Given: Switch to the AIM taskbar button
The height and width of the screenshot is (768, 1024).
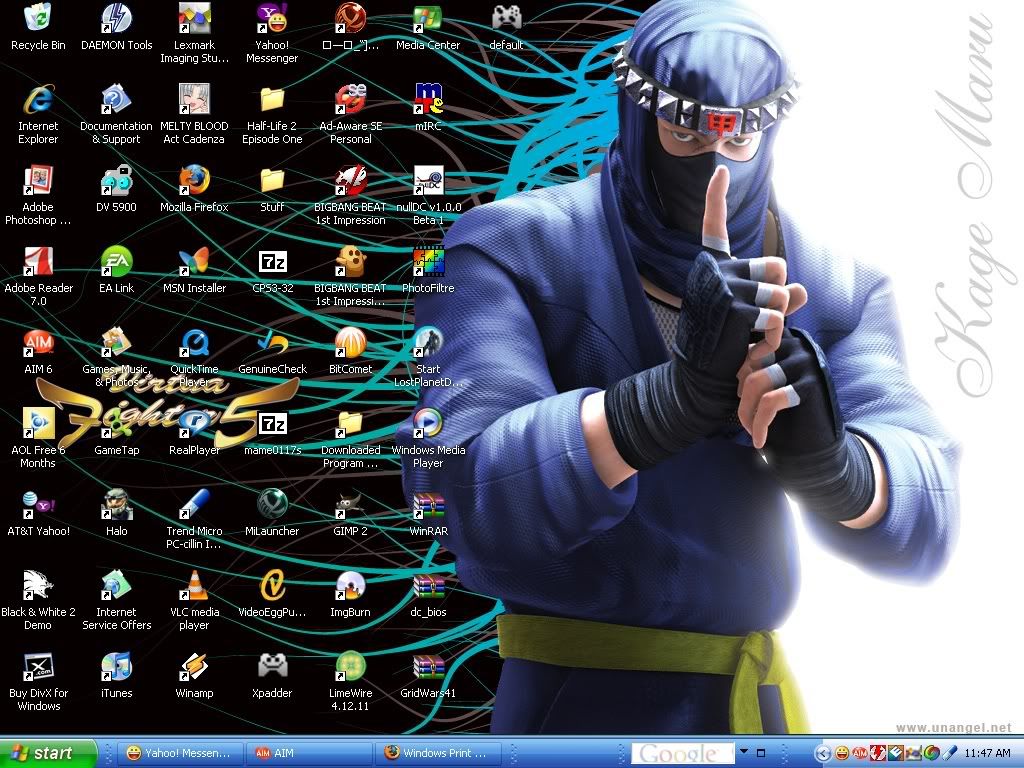Looking at the screenshot, I should (x=310, y=753).
